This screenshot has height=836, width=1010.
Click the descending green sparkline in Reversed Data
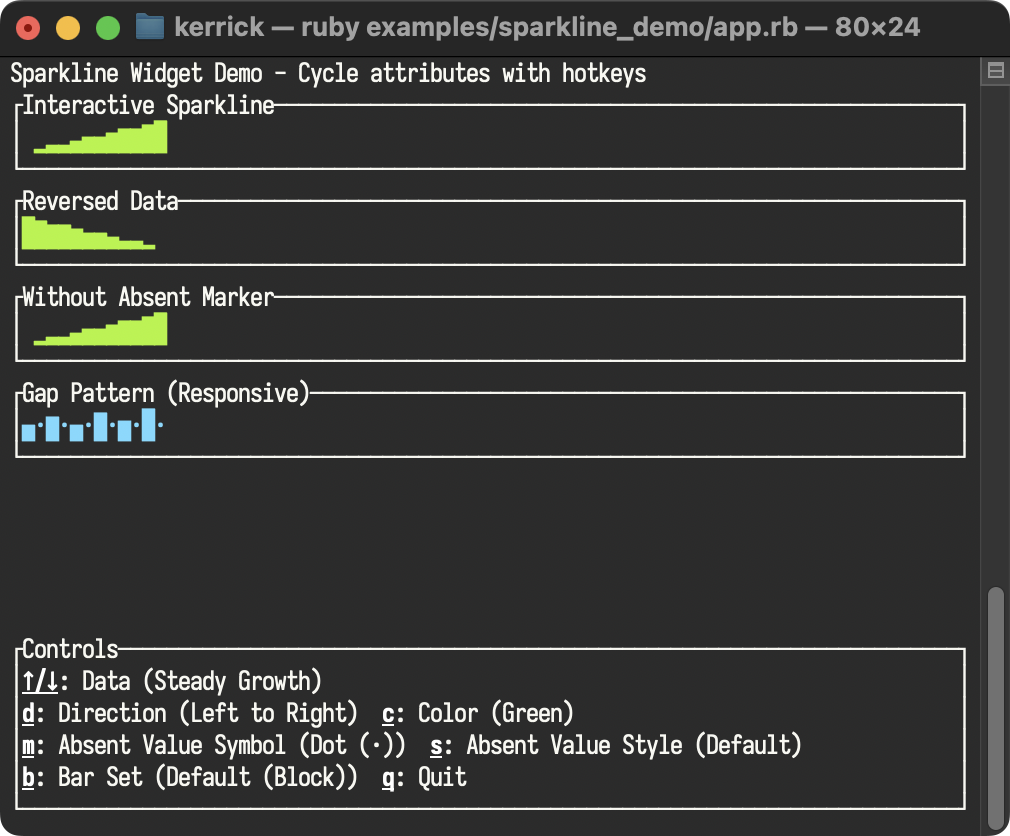tap(88, 233)
